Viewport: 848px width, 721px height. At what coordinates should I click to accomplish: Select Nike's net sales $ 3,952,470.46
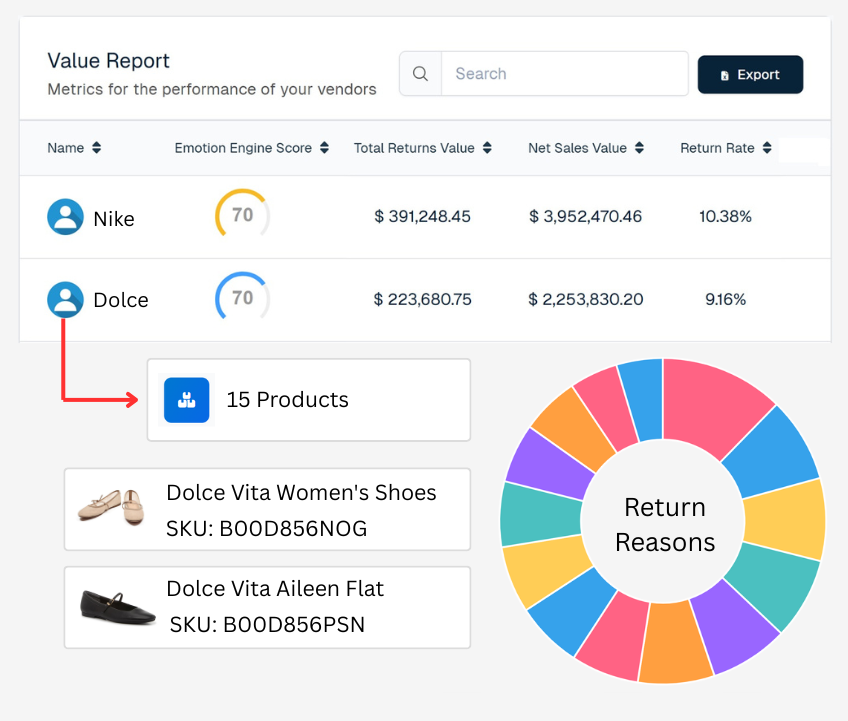[x=585, y=216]
